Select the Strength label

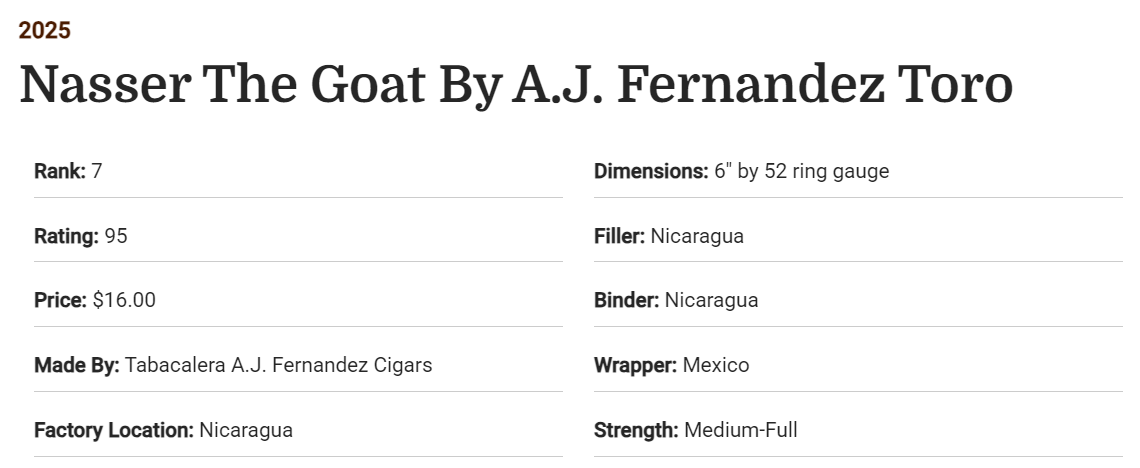(x=636, y=430)
